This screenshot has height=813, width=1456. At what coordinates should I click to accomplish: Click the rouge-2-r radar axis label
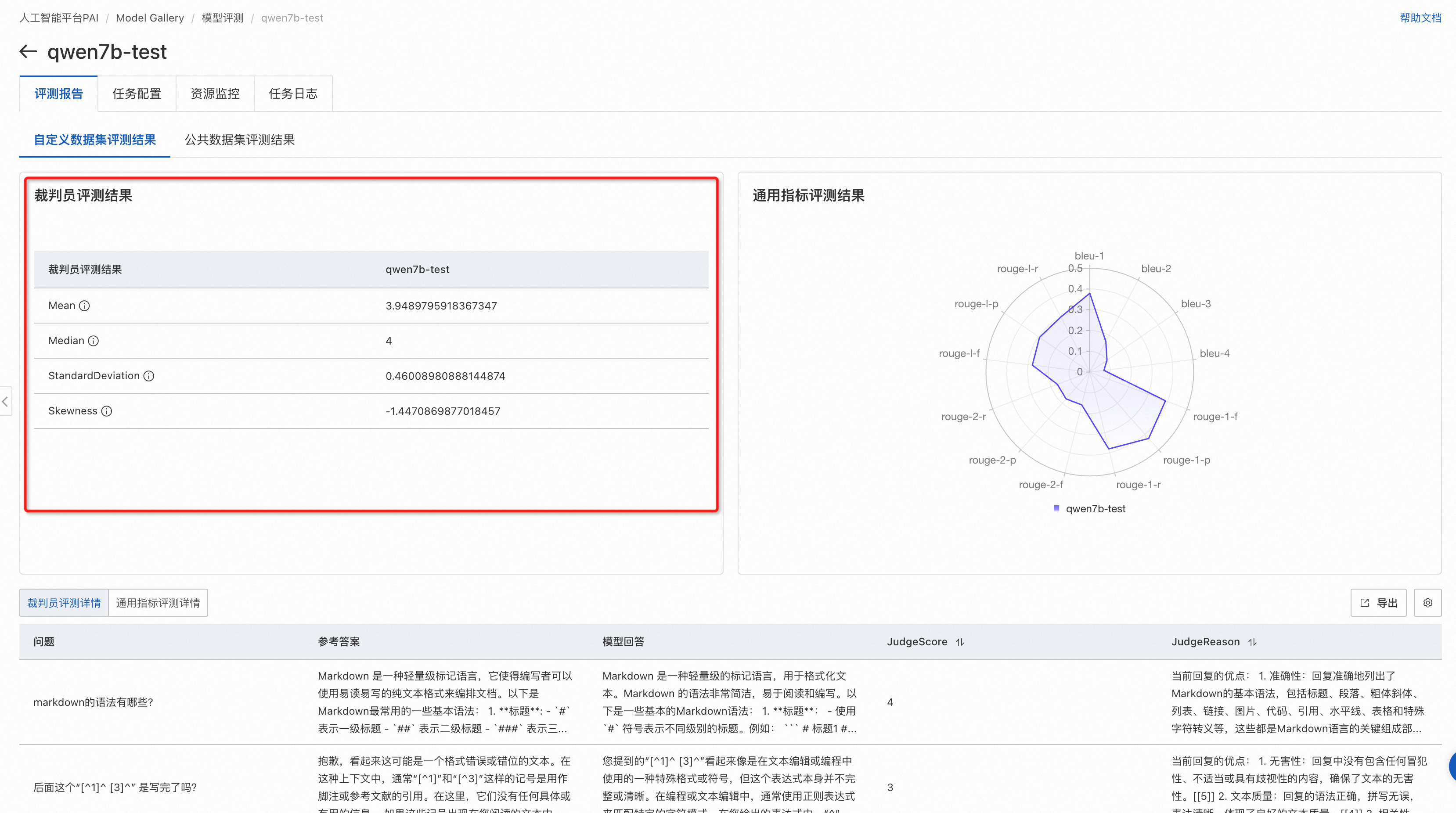964,417
